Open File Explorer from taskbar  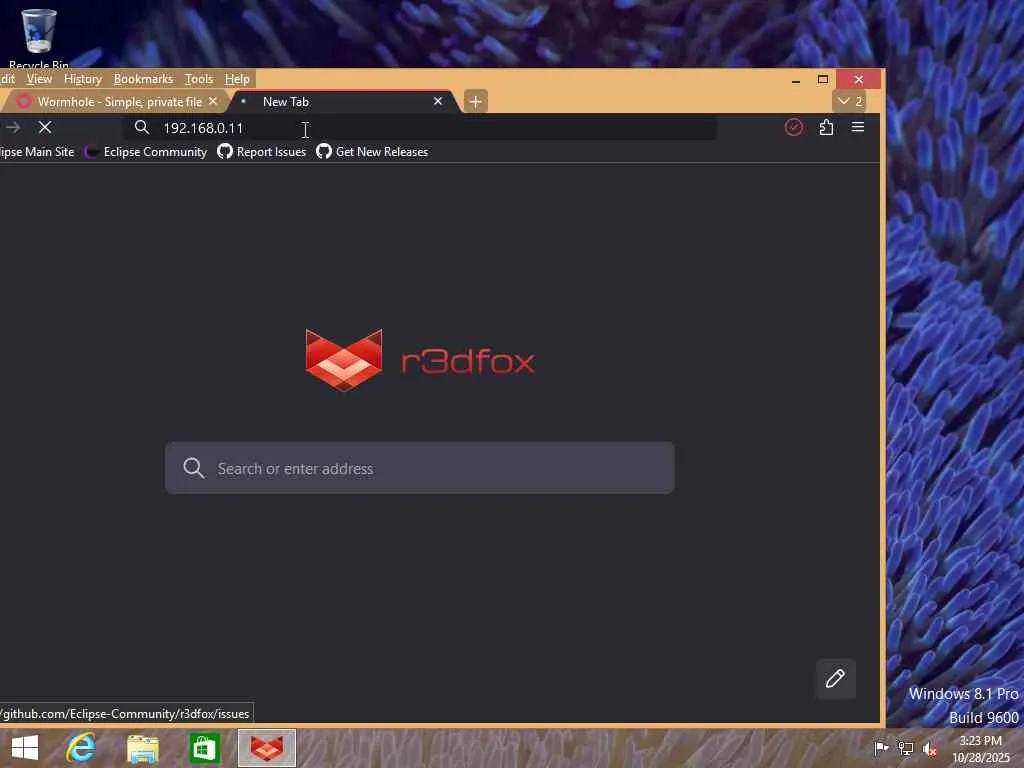coord(142,748)
